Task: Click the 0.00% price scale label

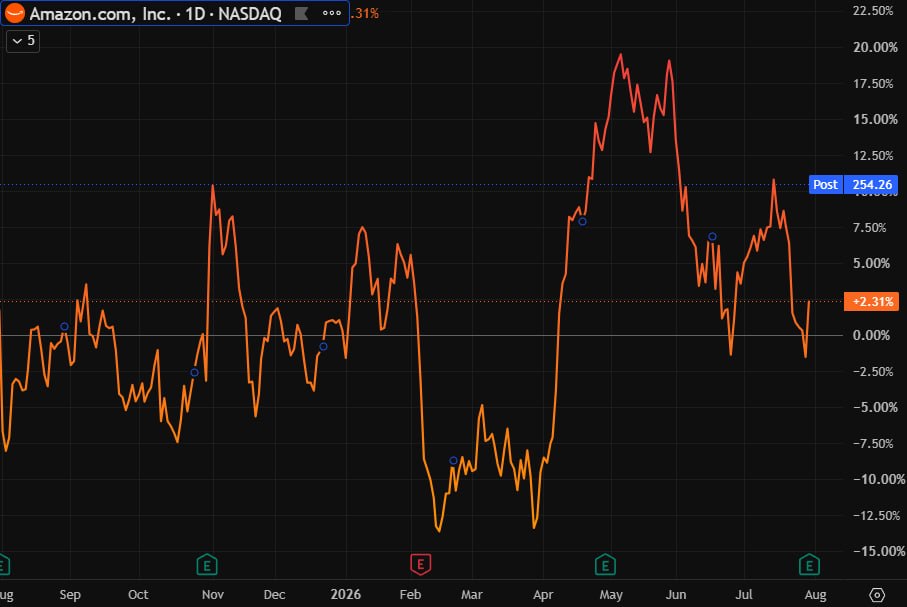Action: [x=871, y=336]
